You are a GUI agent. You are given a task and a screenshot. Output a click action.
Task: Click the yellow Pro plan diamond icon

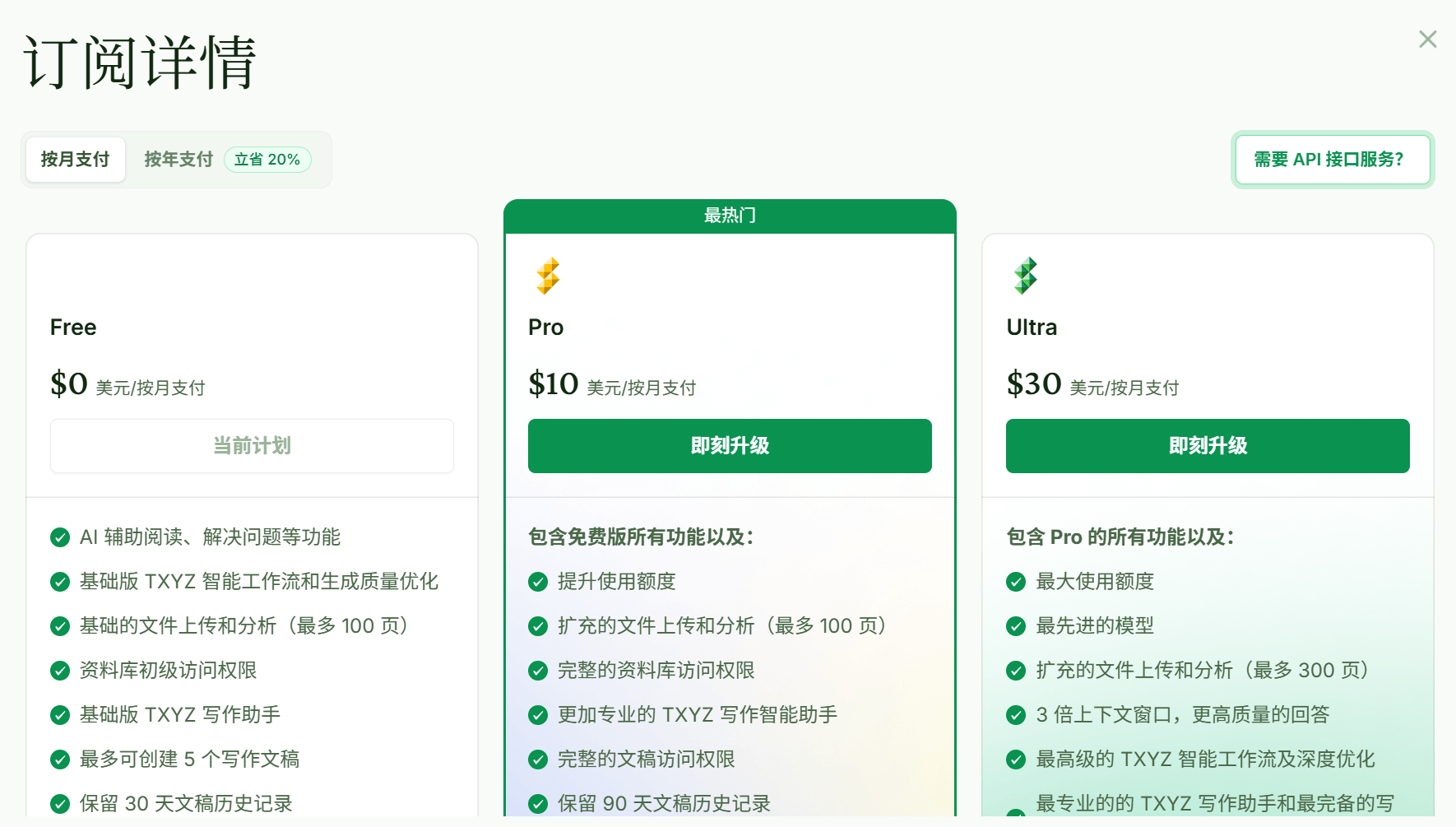pos(548,276)
